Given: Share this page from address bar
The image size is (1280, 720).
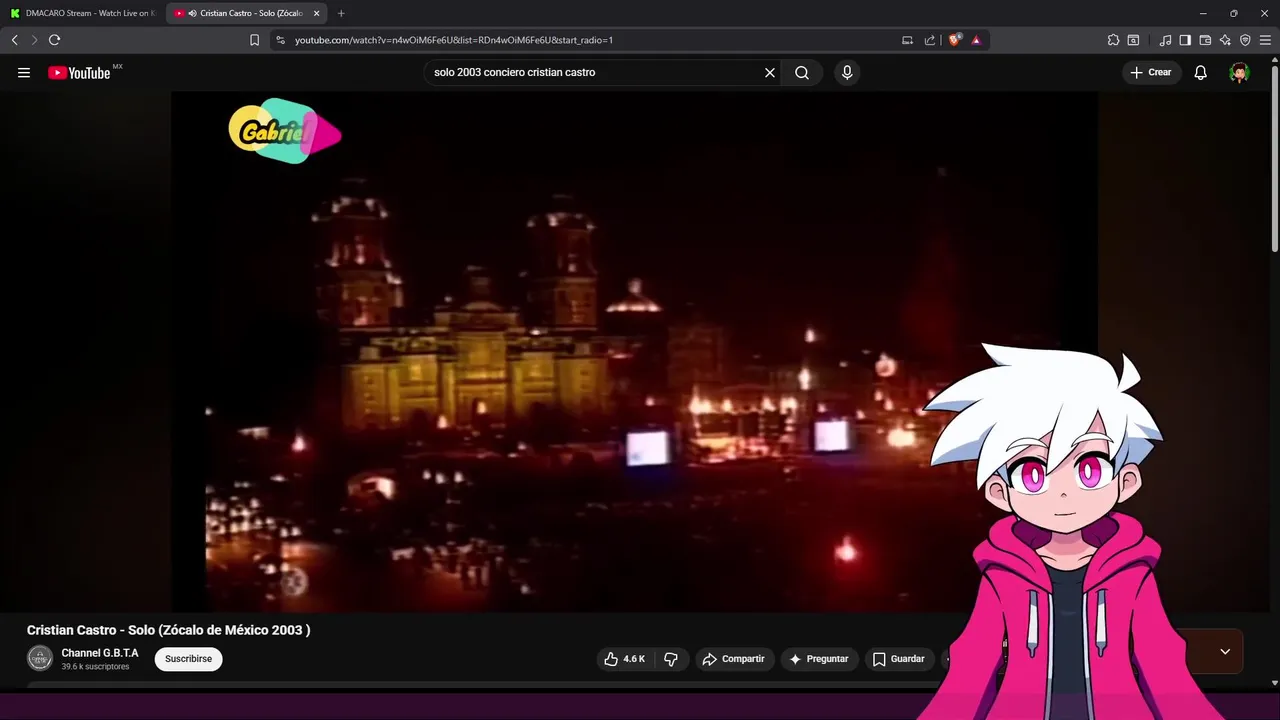Looking at the screenshot, I should [x=930, y=40].
